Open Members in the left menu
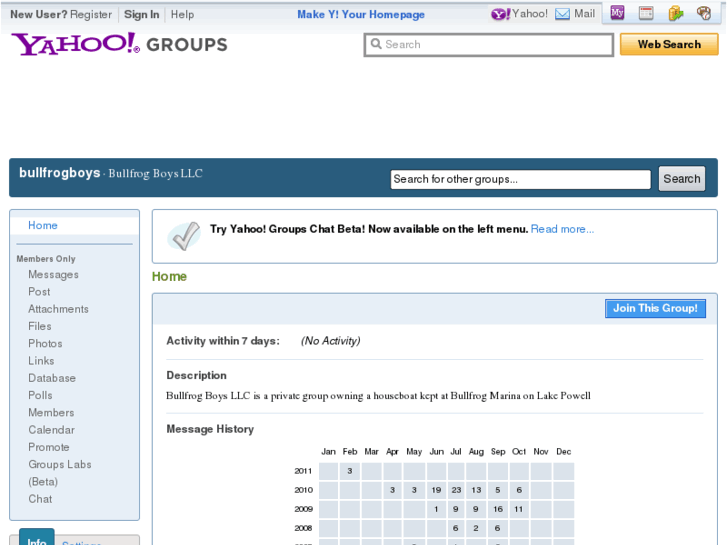This screenshot has width=727, height=545. tap(51, 412)
